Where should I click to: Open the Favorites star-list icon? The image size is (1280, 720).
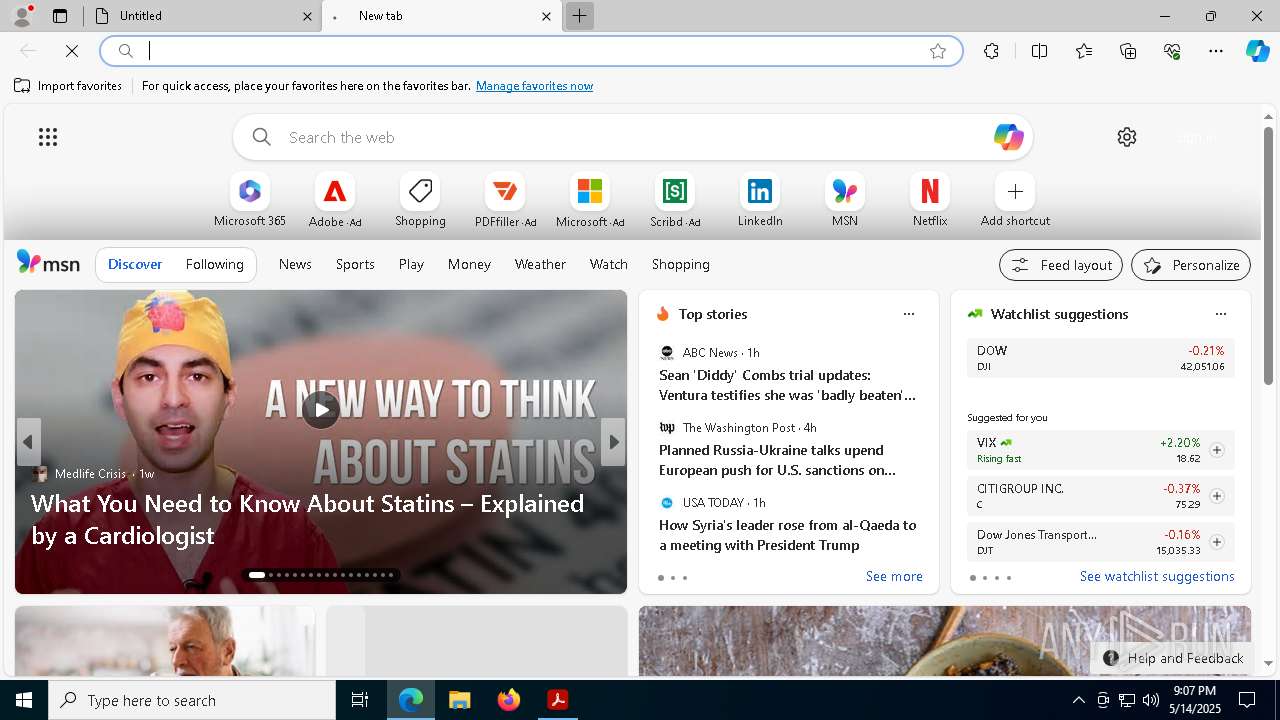1084,51
